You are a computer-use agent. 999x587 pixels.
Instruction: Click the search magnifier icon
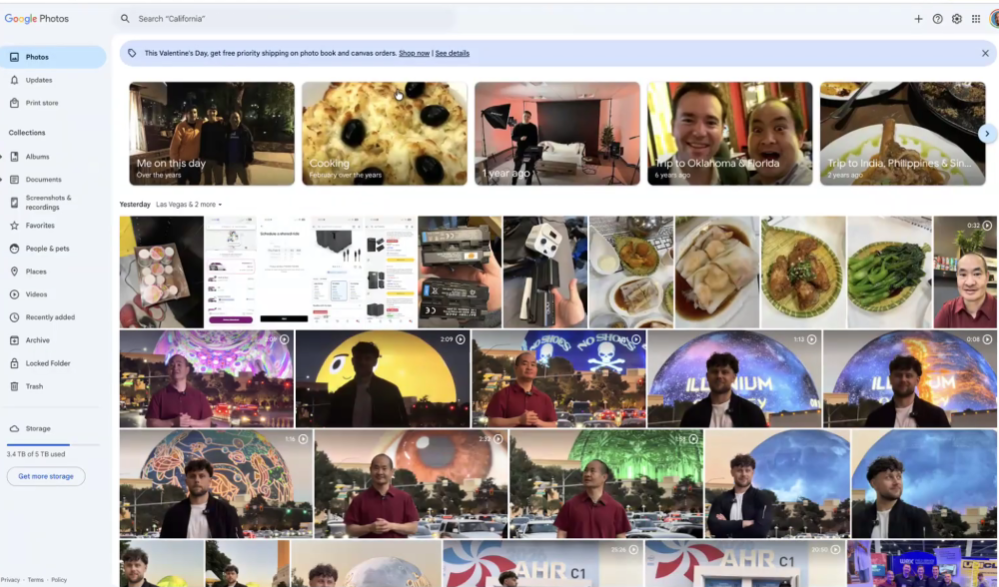(126, 19)
